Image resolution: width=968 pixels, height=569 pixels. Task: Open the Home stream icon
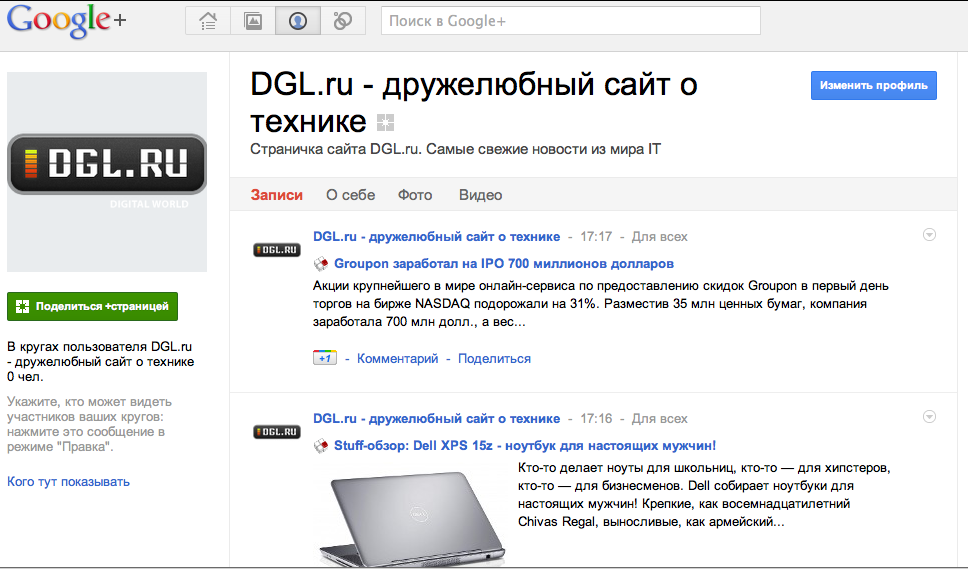tap(208, 21)
